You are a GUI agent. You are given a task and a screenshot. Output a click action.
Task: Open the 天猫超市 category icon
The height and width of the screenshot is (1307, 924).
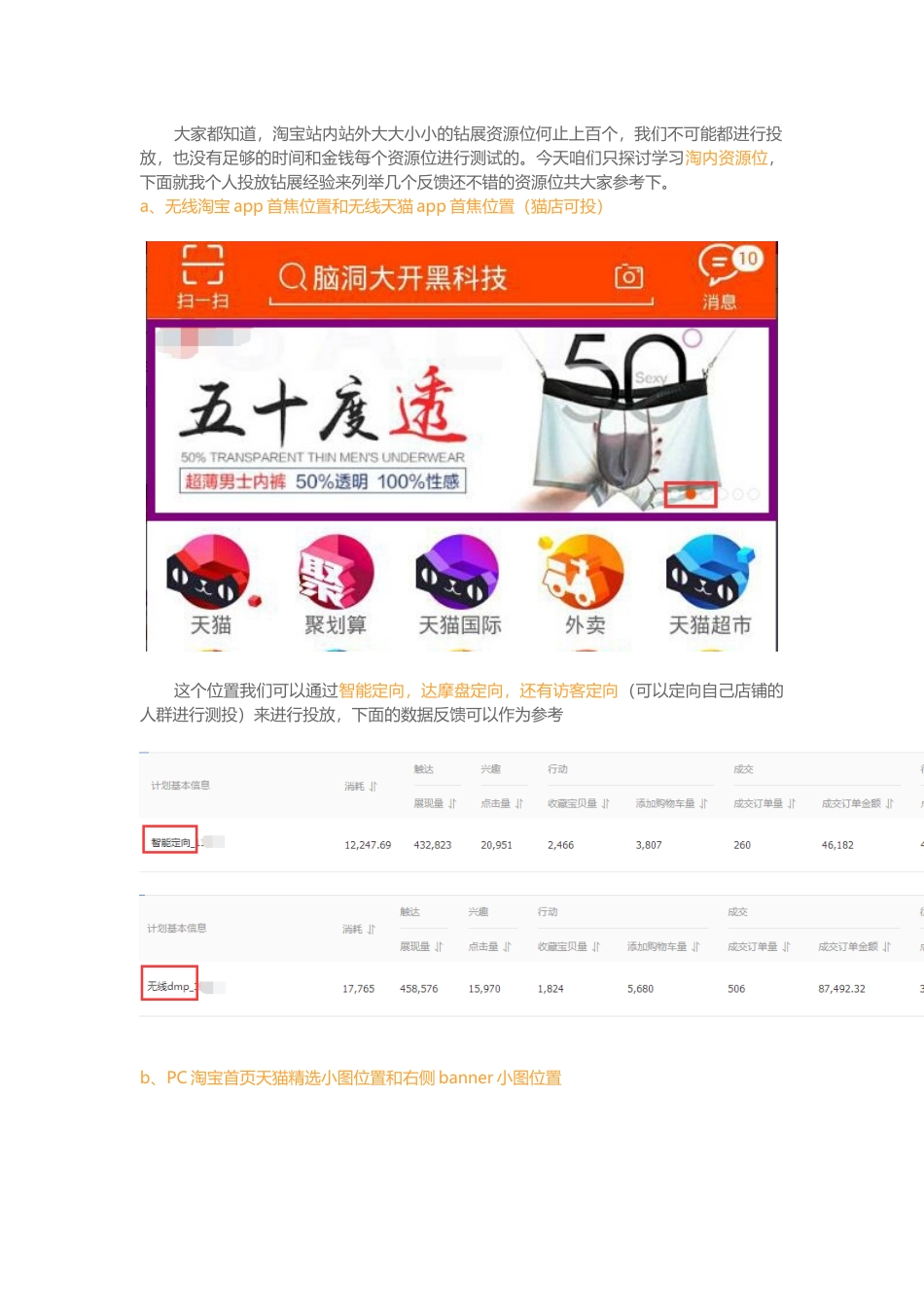coord(710,584)
